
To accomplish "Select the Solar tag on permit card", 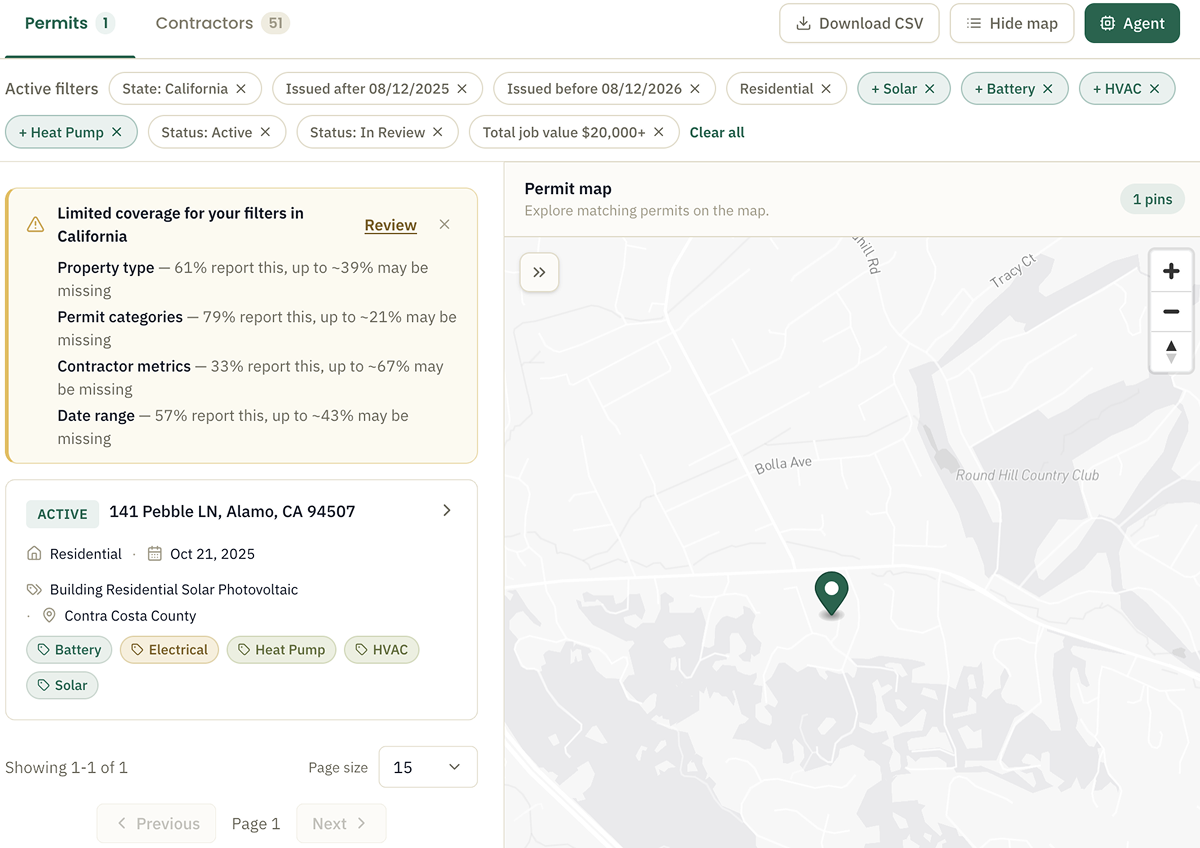I will coord(62,686).
